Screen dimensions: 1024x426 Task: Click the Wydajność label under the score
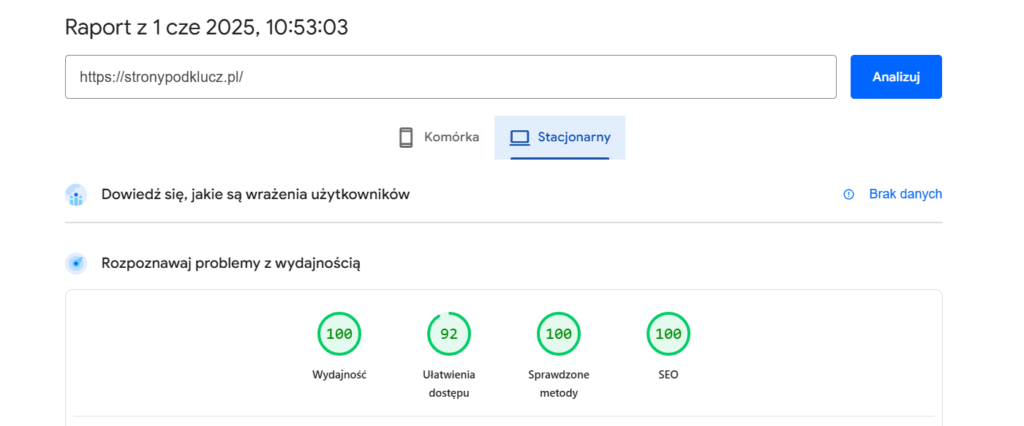pos(339,374)
